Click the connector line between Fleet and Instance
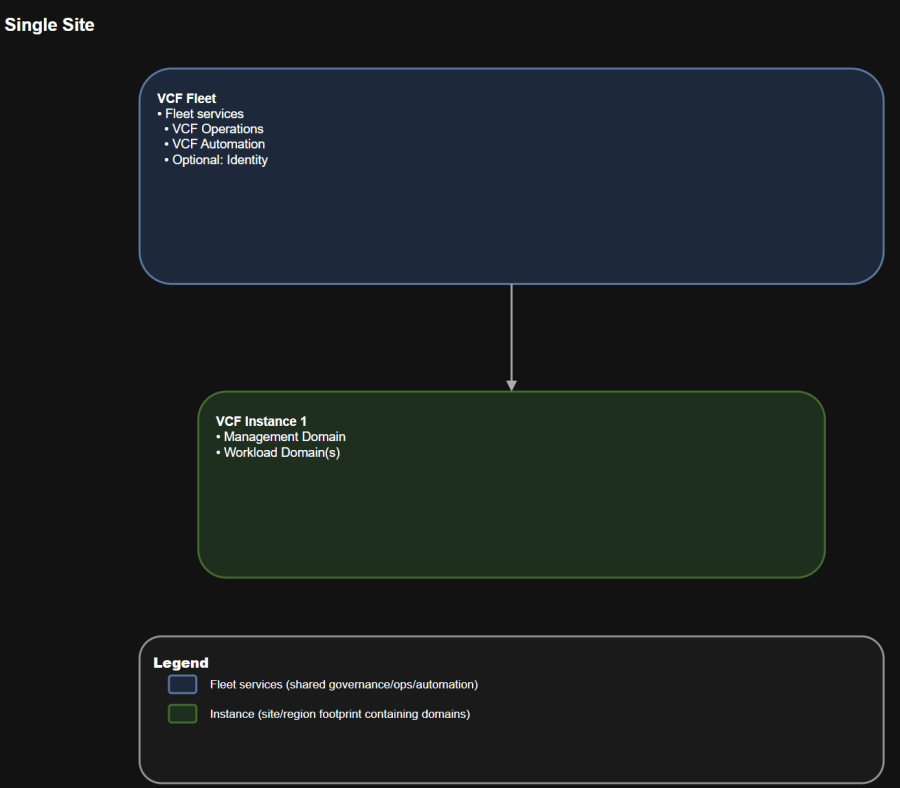 tap(511, 330)
